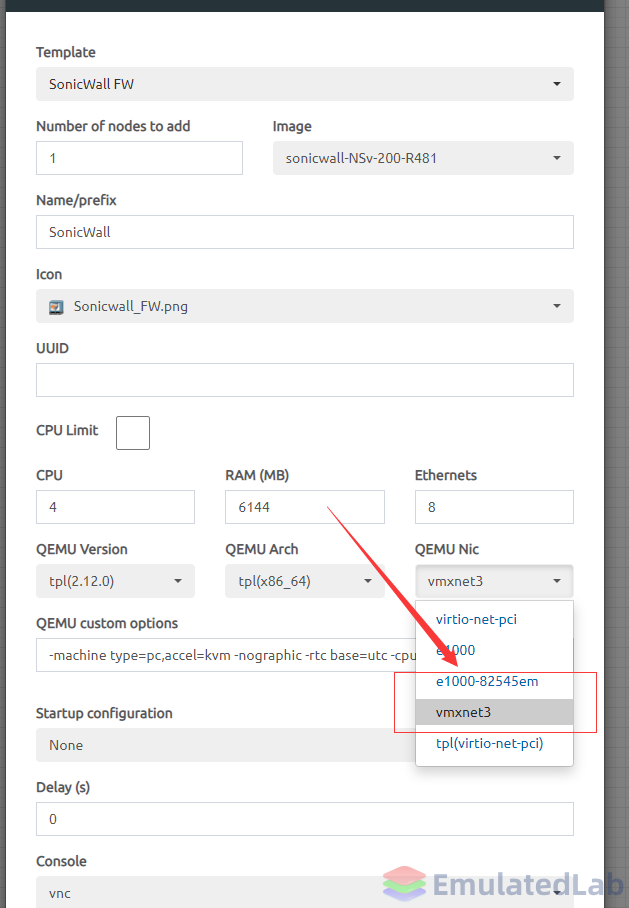Select the highlighted vmxnet3 option
The width and height of the screenshot is (629, 908).
[494, 712]
